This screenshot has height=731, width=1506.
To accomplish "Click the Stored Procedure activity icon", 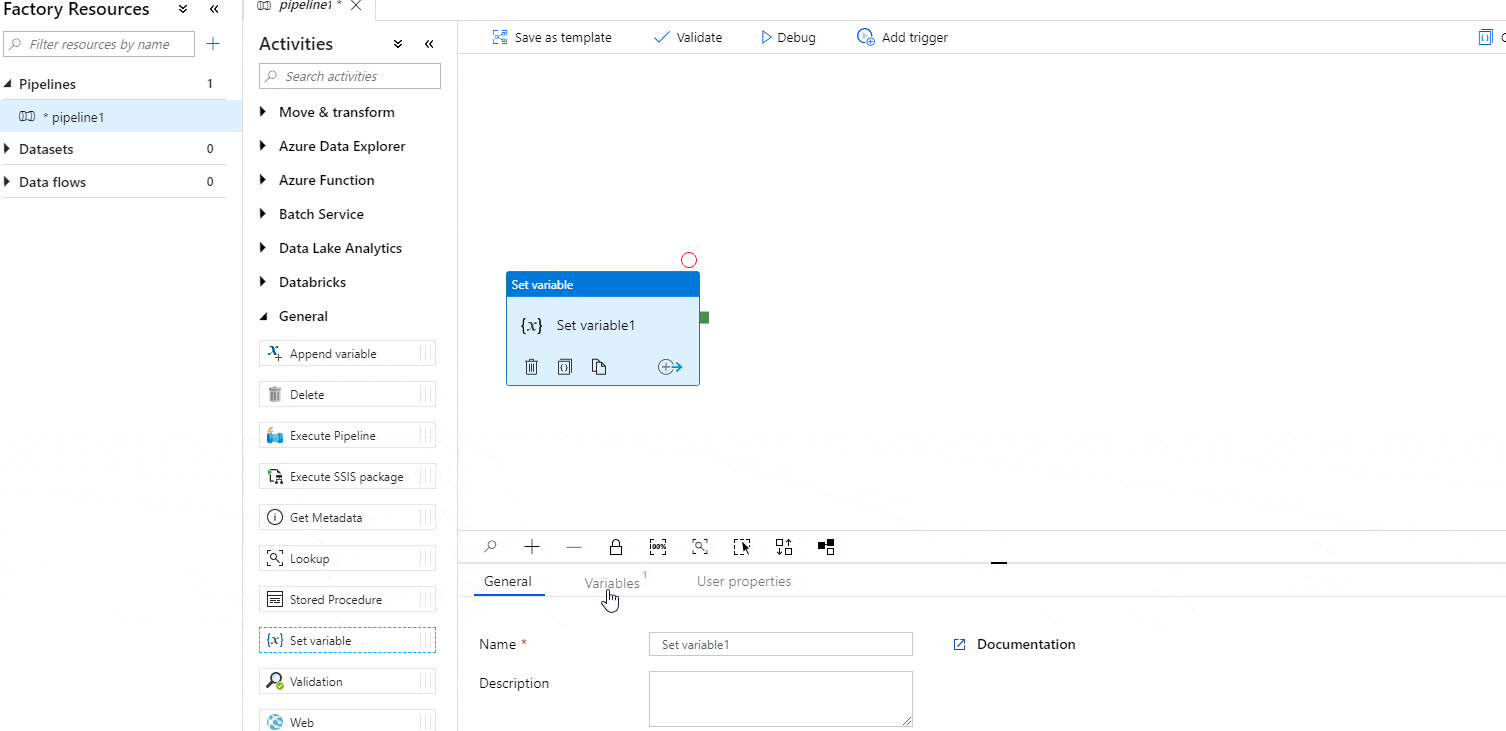I will [275, 600].
